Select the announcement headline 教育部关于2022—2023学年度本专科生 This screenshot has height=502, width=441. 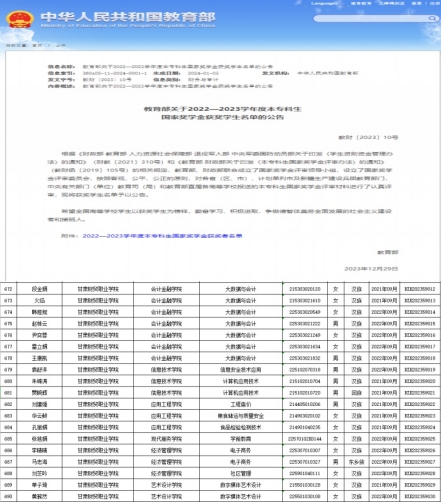click(x=223, y=109)
